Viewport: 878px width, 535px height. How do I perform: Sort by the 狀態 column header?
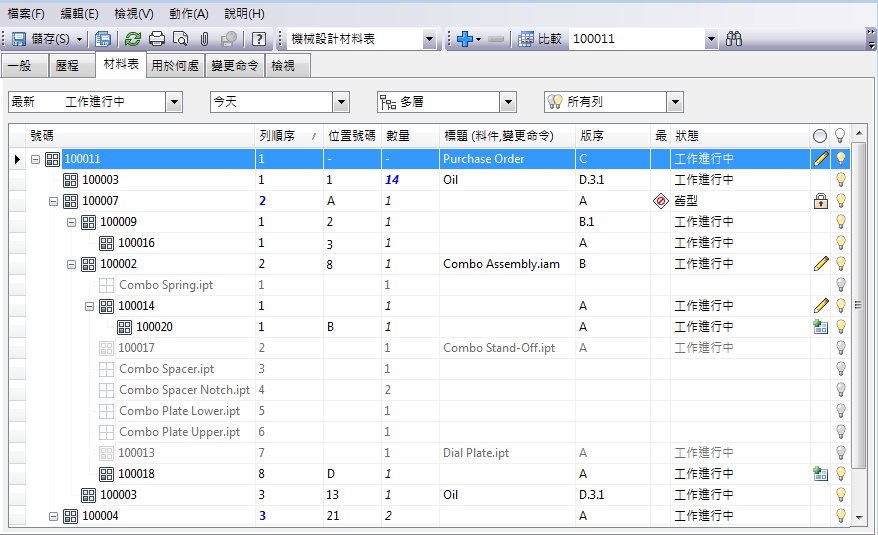[740, 136]
